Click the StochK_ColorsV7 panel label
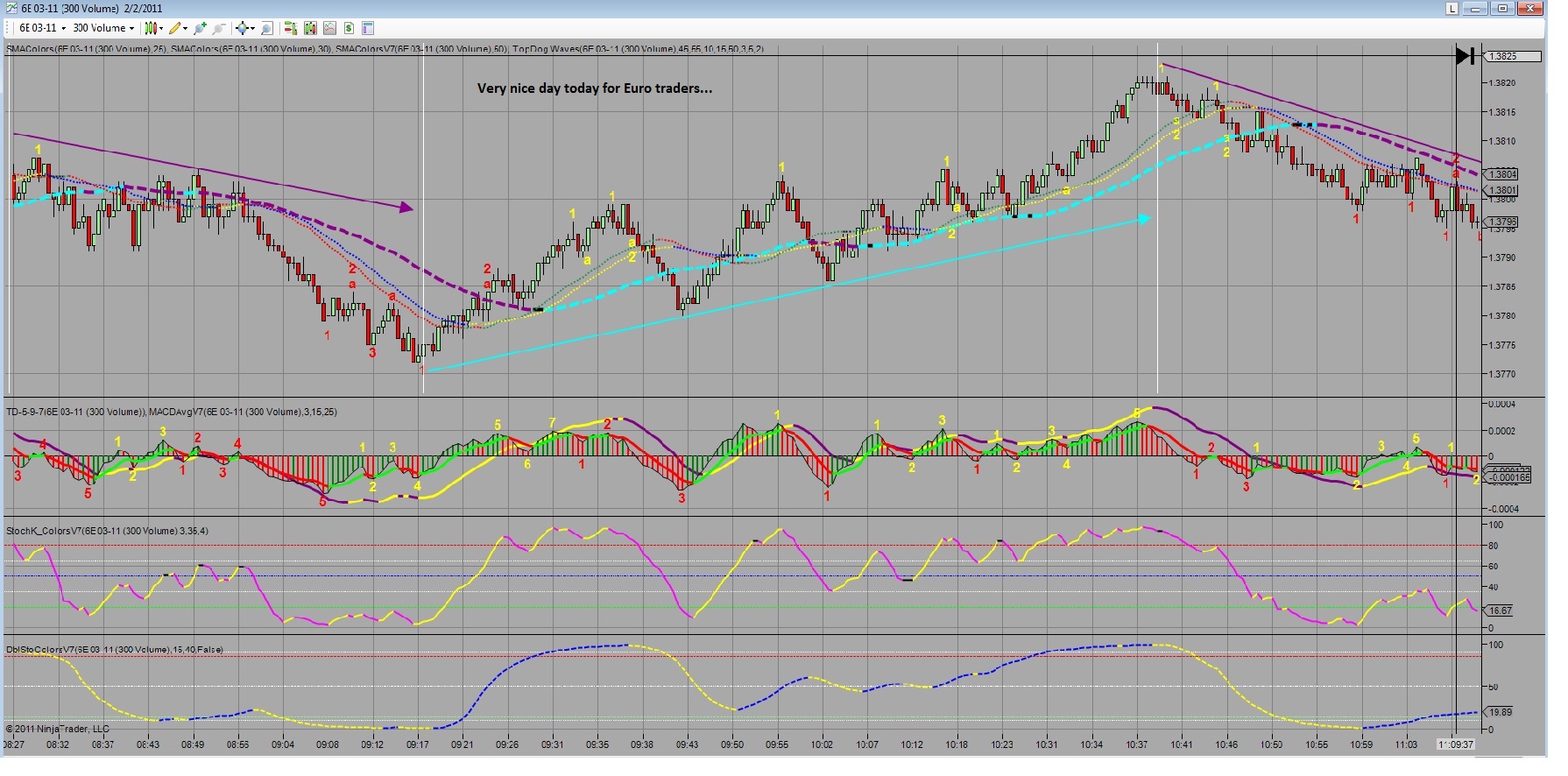Image resolution: width=1568 pixels, height=776 pixels. (107, 531)
